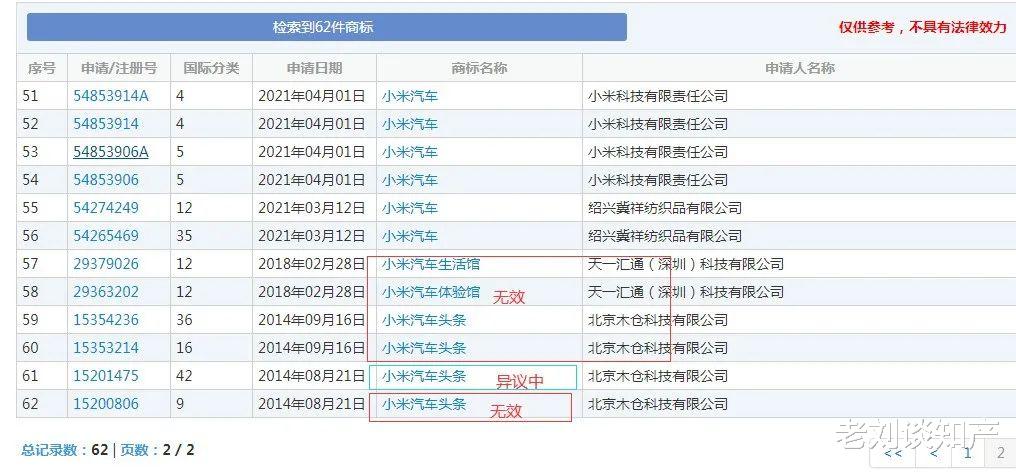Select date 2018年02月28日 in row 57
Viewport: 1016px width, 472px height.
point(312,264)
